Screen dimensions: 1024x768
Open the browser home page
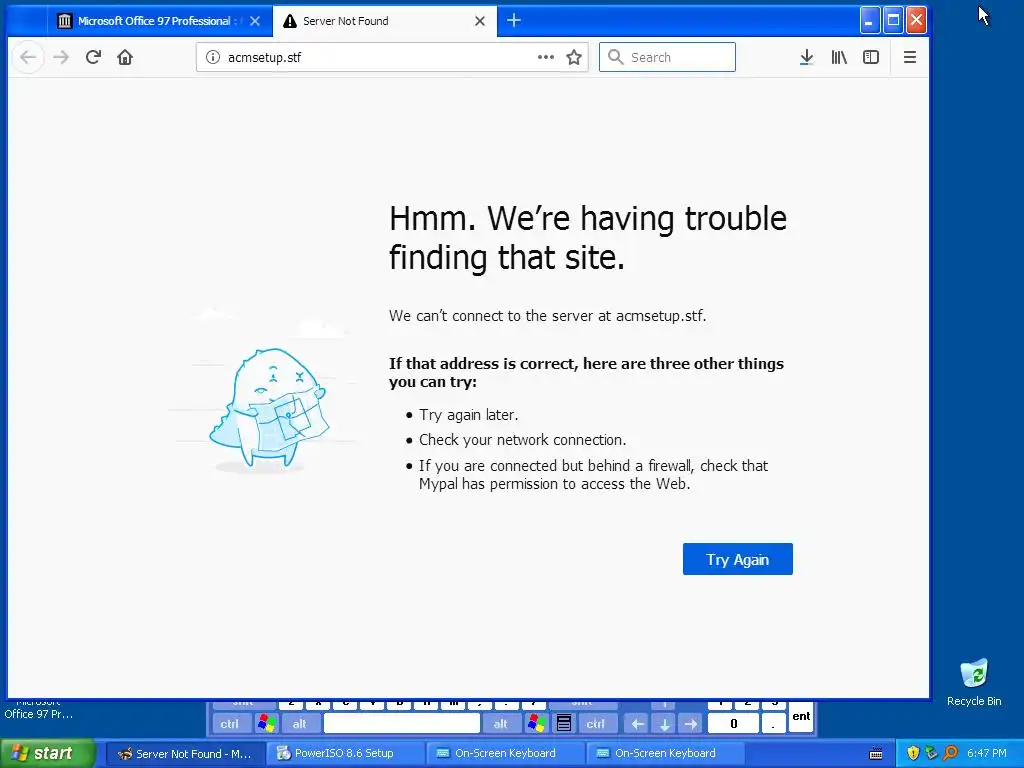[x=125, y=57]
